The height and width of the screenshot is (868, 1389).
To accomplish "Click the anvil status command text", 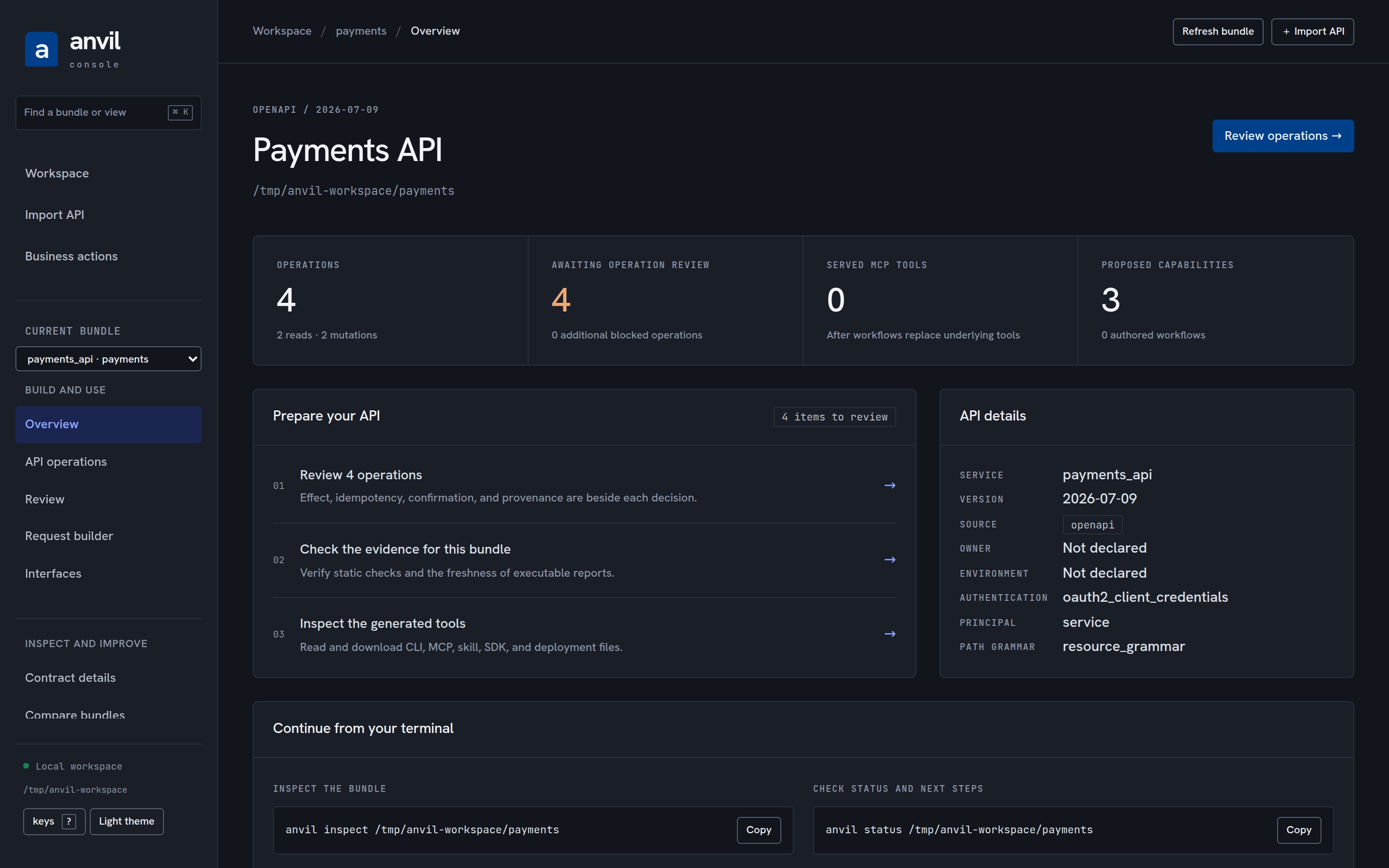I will (x=959, y=830).
